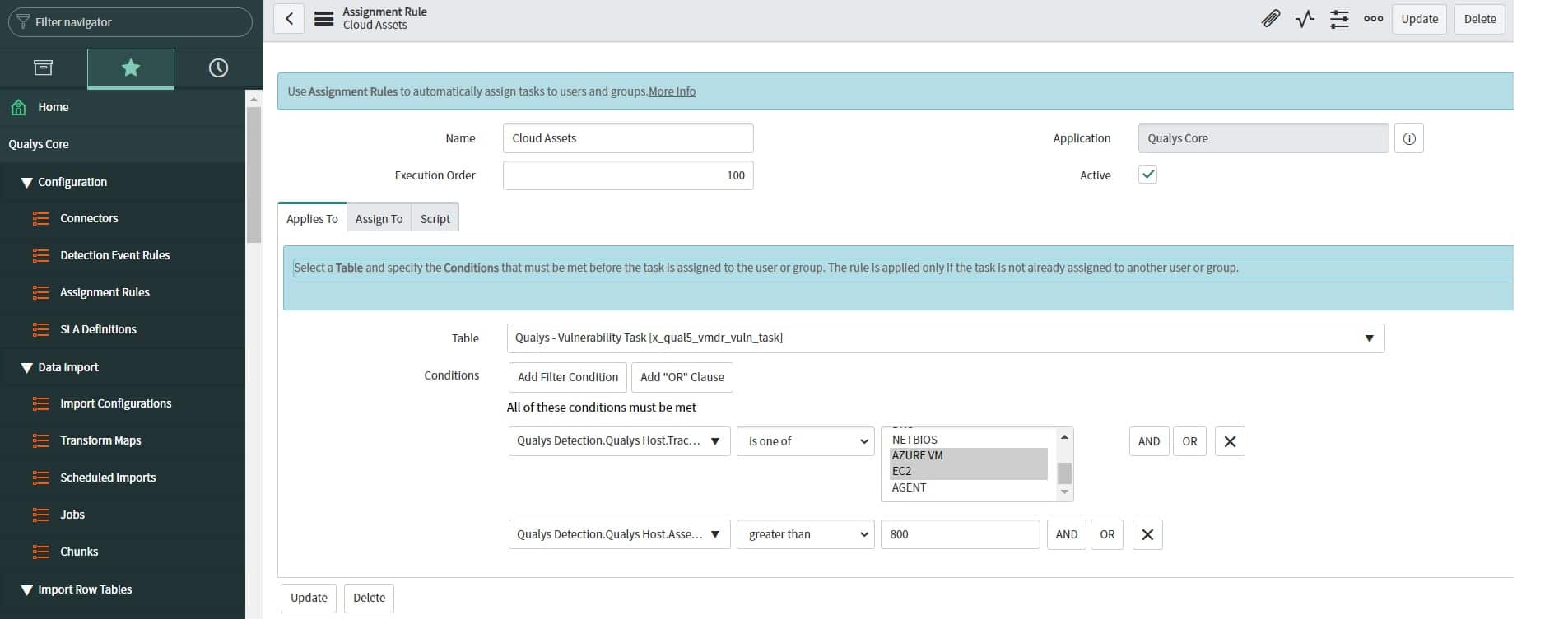1568x629 pixels.
Task: Click the navigator sidebar scrollbar
Action: 254,175
